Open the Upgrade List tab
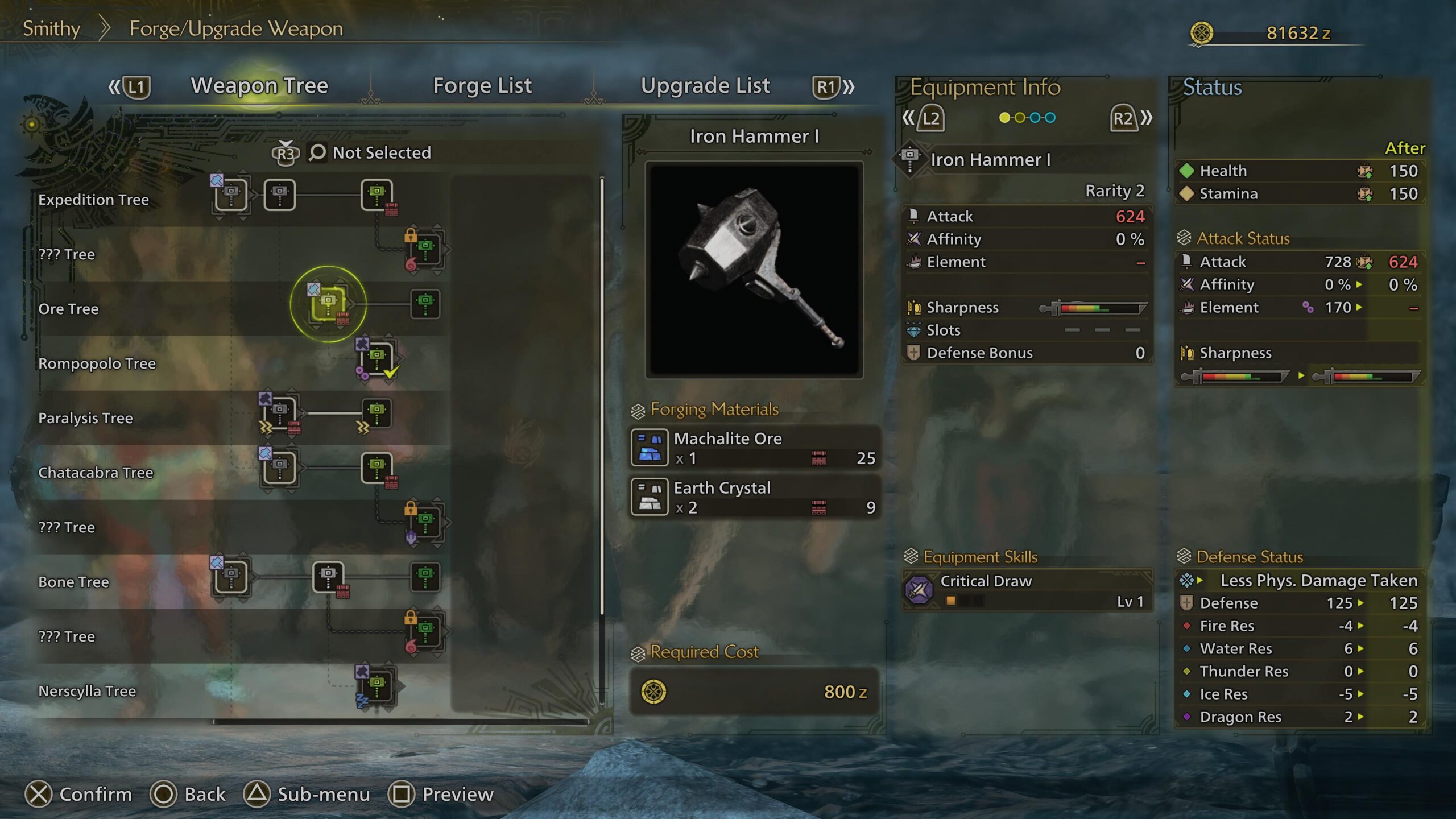1456x819 pixels. click(x=705, y=86)
